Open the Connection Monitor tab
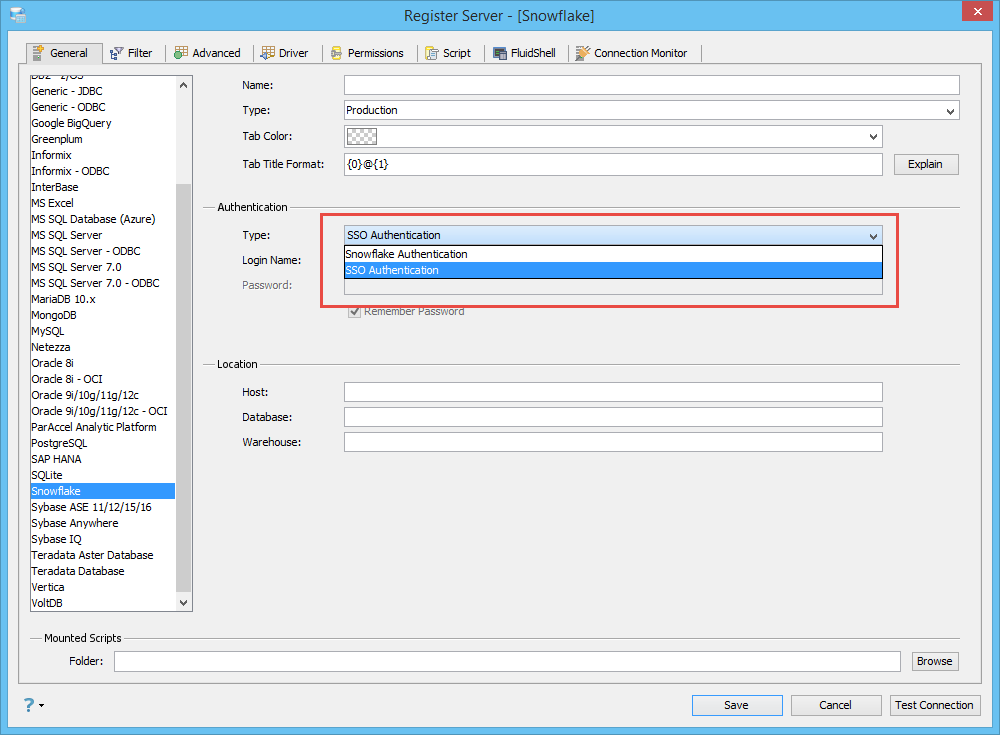The image size is (1000, 735). click(x=631, y=54)
